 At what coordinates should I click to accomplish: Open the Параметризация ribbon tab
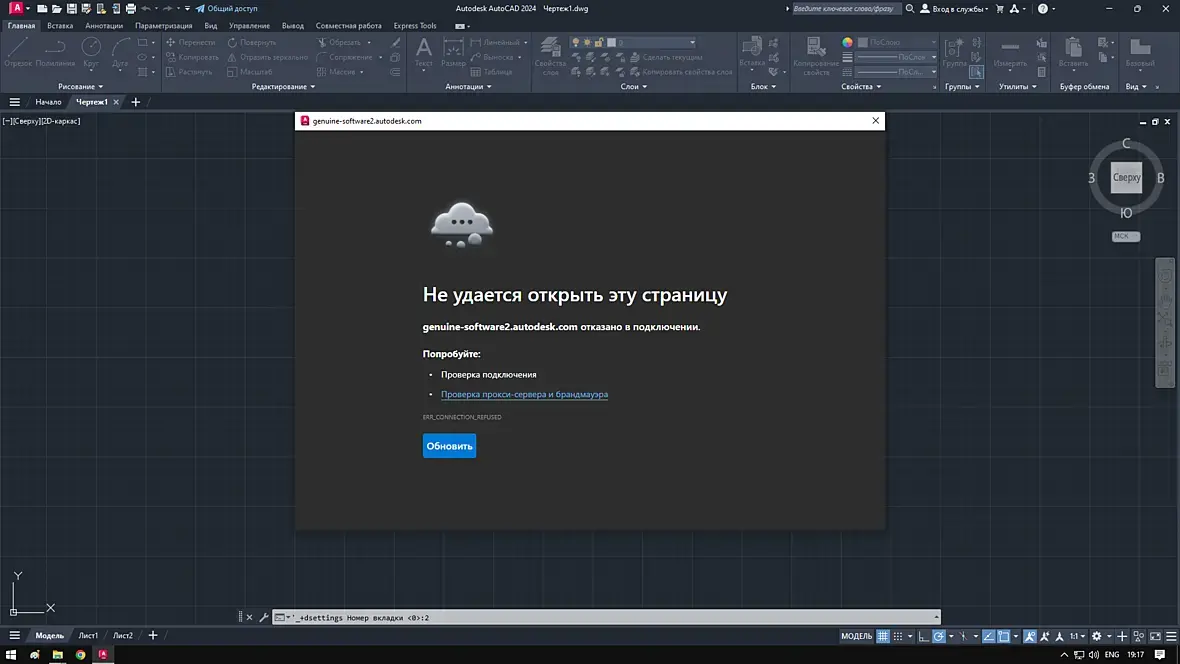(163, 26)
